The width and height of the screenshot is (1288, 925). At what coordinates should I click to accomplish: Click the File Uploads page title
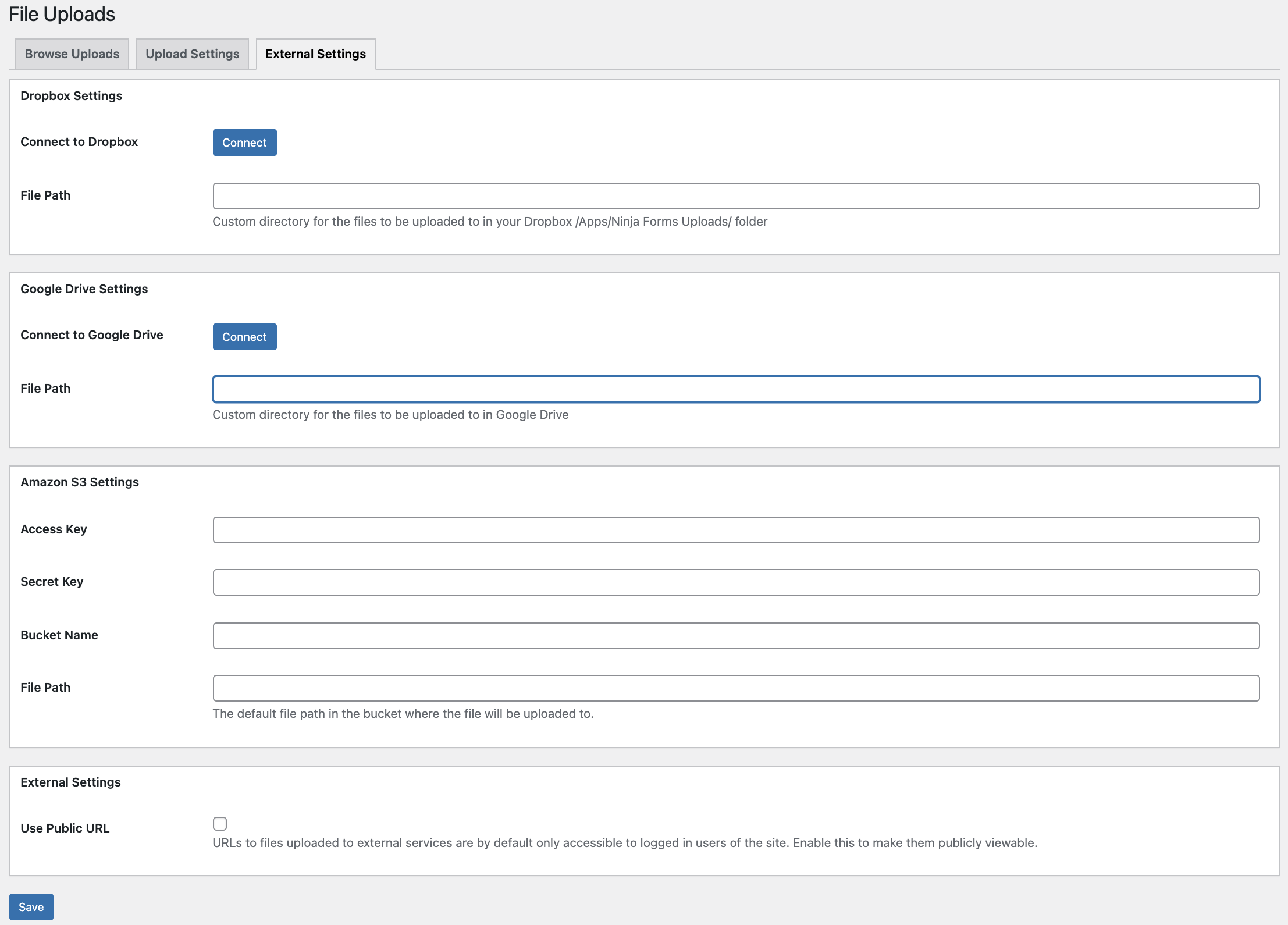tap(62, 15)
